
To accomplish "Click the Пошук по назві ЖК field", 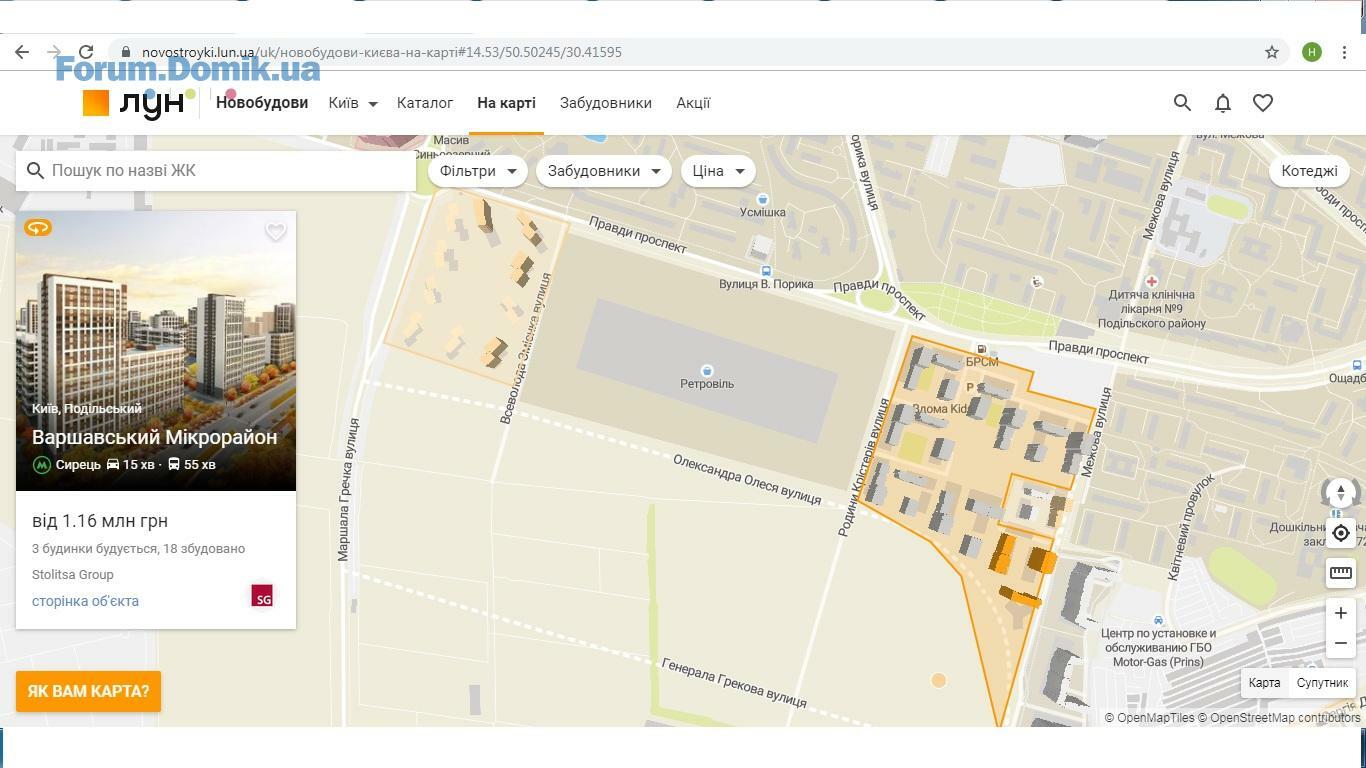I will pyautogui.click(x=216, y=171).
